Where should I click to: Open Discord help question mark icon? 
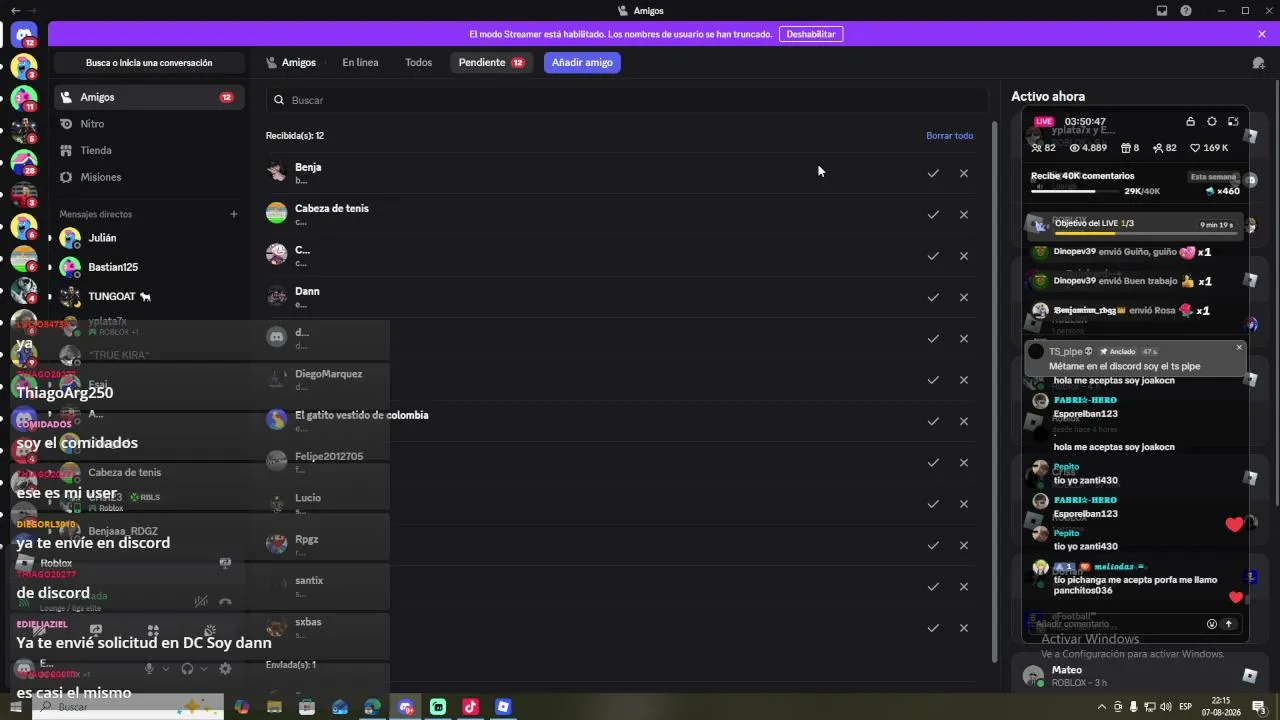1186,11
